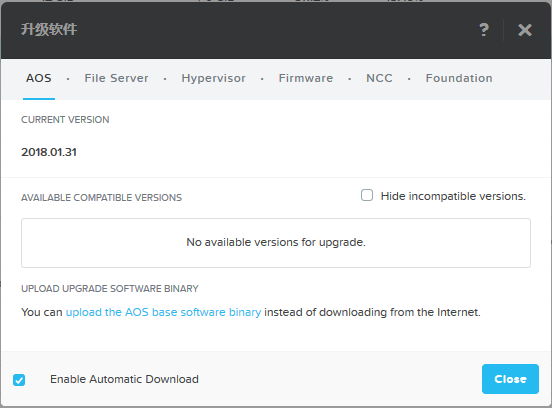This screenshot has width=552, height=408.
Task: Click the UPLOAD UPGRADE SOFTWARE BINARY heading
Action: coord(110,289)
